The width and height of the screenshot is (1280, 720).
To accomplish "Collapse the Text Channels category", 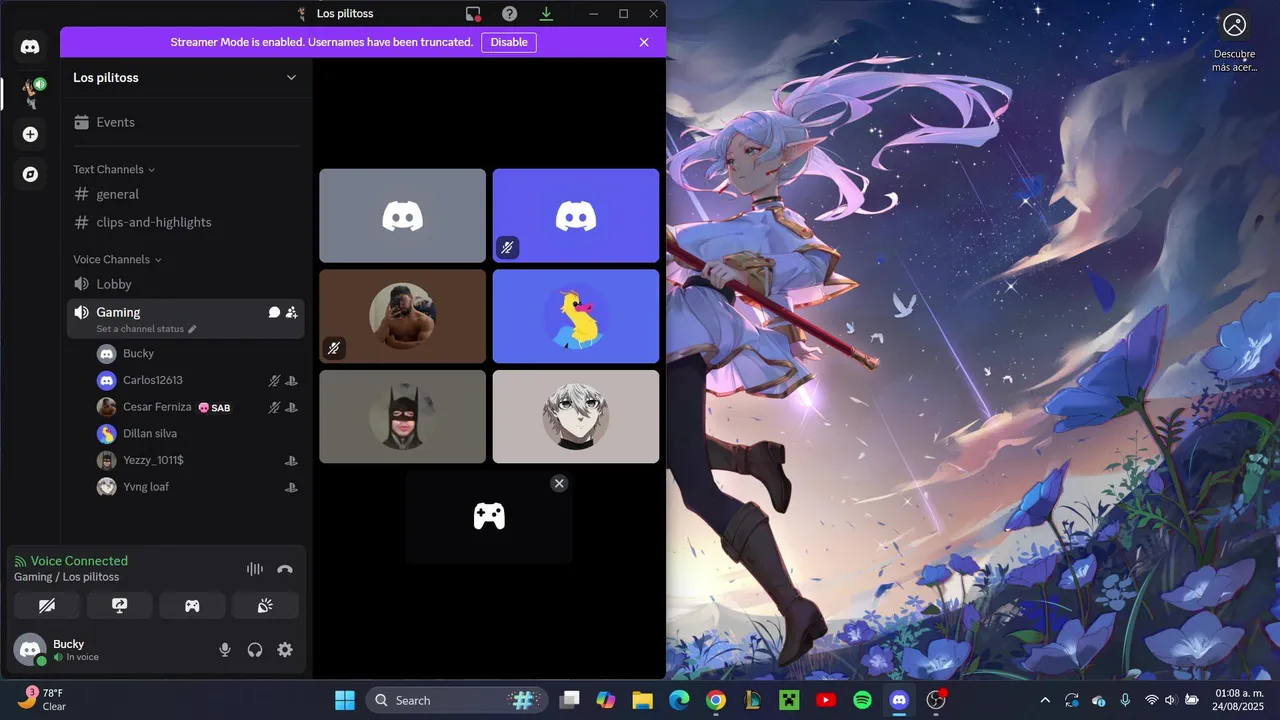I will click(x=114, y=169).
